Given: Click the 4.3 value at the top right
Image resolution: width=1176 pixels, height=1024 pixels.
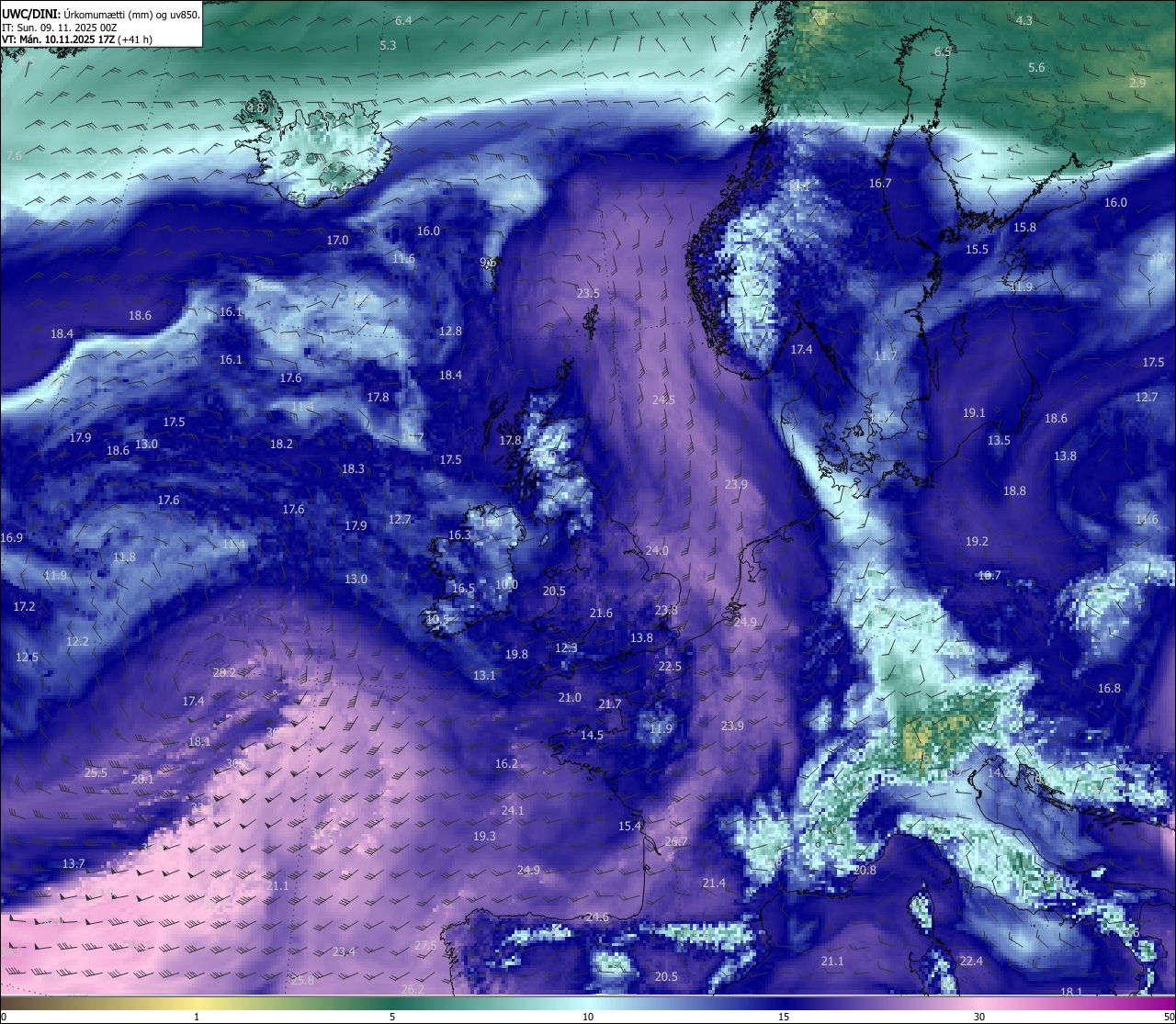Looking at the screenshot, I should 1023,20.
